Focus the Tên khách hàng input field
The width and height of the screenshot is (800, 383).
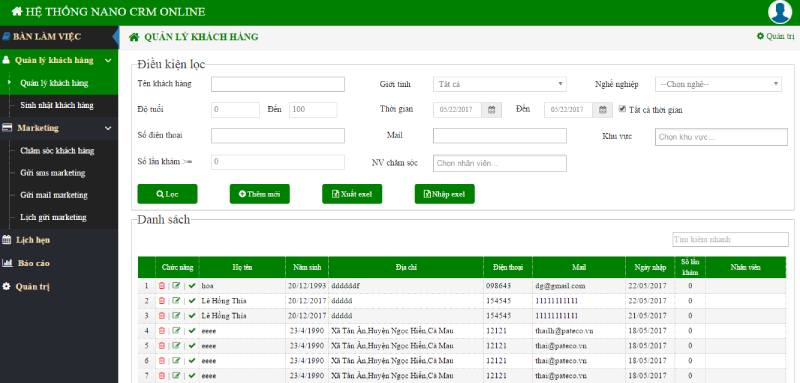tap(278, 84)
